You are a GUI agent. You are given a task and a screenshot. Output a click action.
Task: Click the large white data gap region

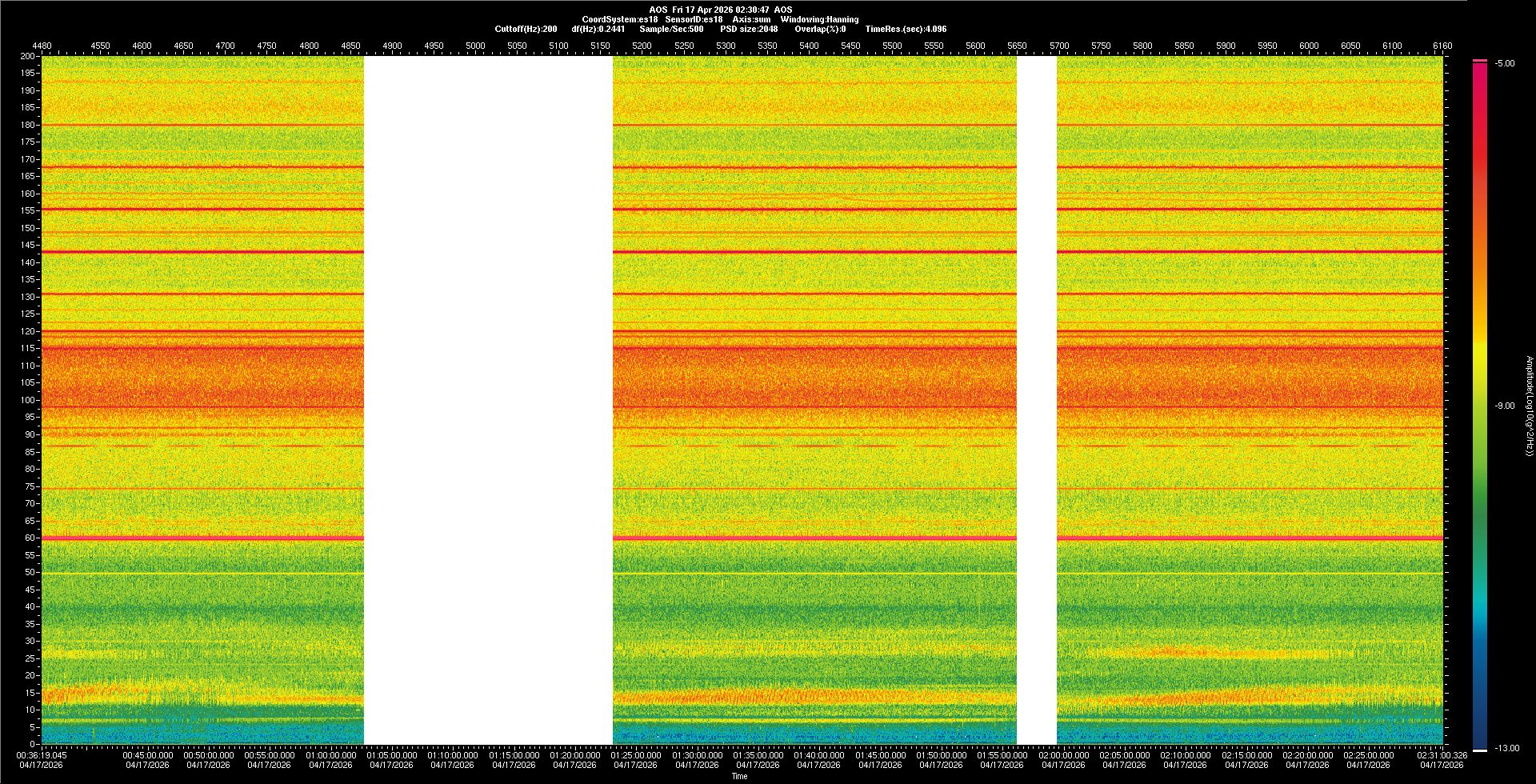coord(488,400)
